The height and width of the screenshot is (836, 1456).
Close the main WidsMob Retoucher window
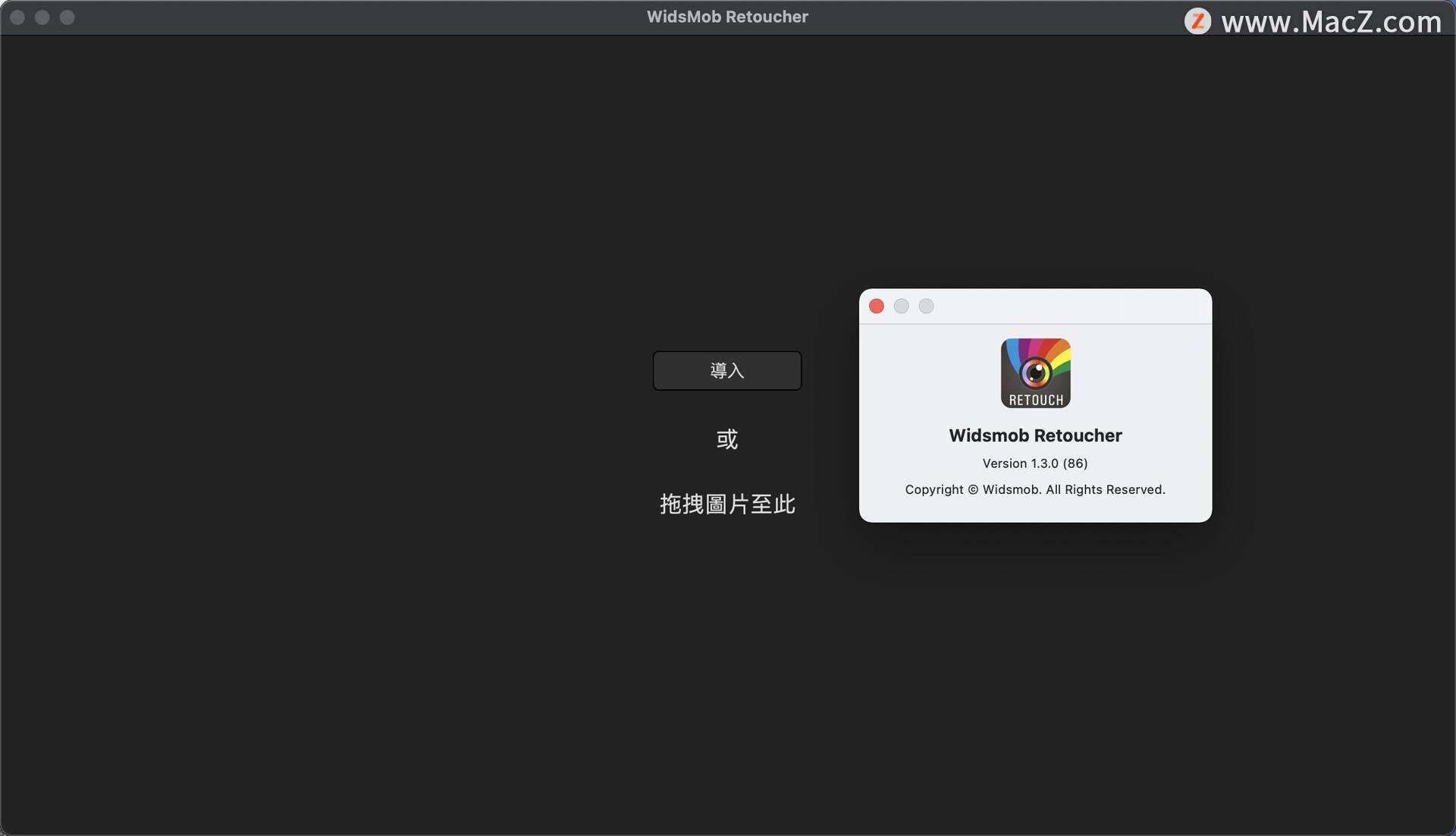click(x=17, y=17)
